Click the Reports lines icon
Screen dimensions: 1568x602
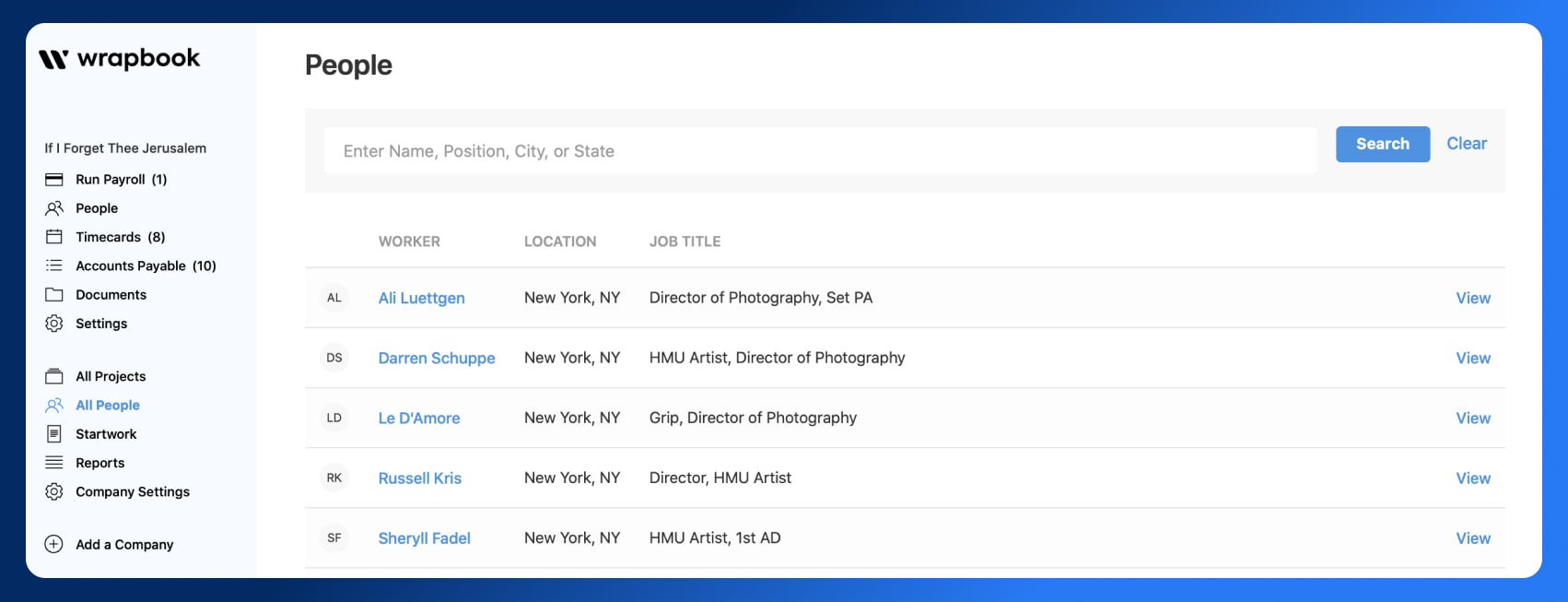pyautogui.click(x=54, y=463)
